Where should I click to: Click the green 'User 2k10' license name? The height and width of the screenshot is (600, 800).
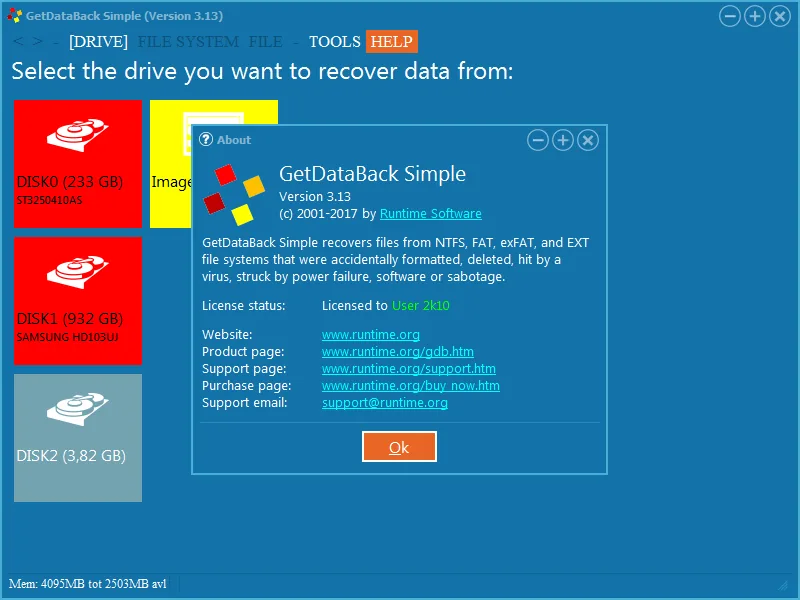click(420, 306)
